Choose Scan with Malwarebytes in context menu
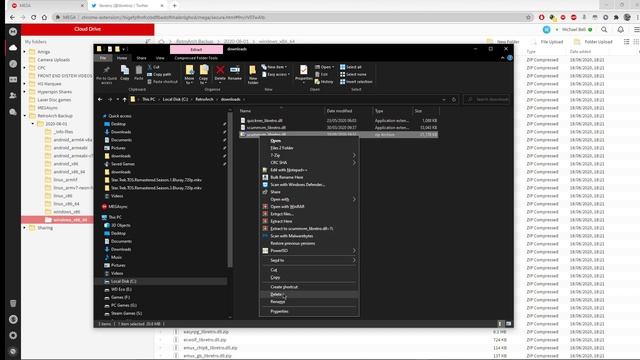 [x=309, y=236]
